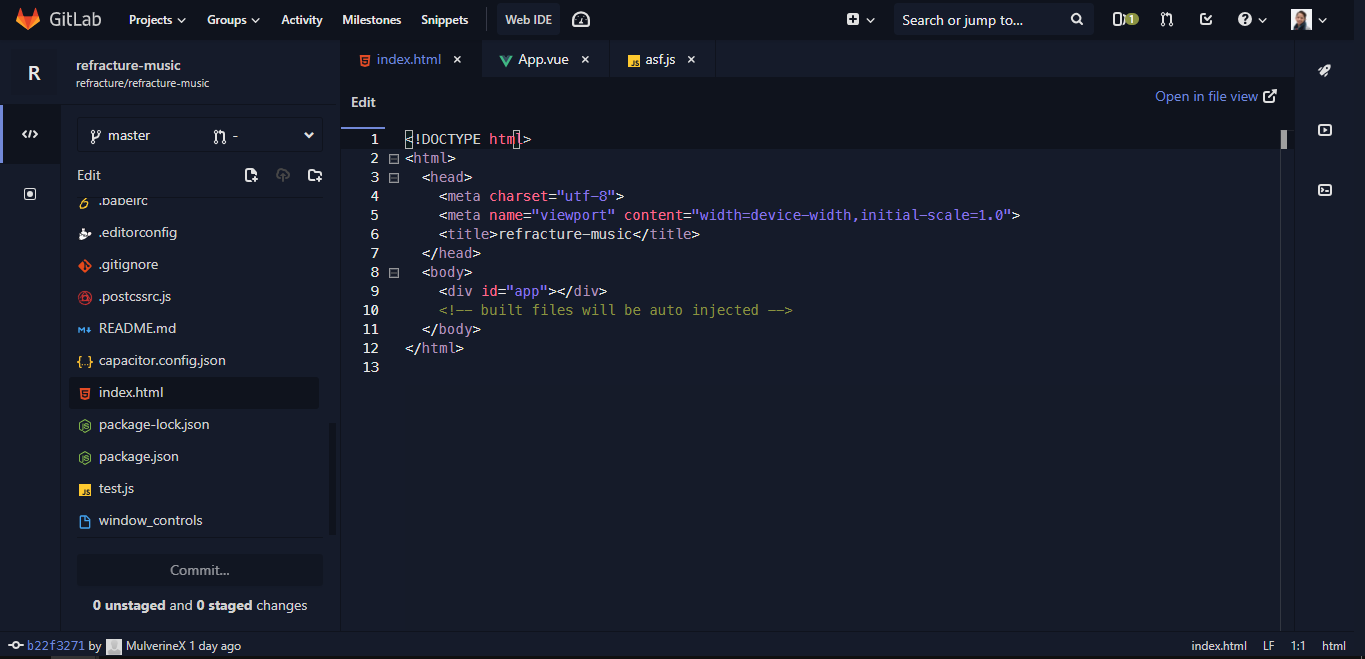The image size is (1365, 659).
Task: Collapse the head block on line 3
Action: click(x=393, y=177)
